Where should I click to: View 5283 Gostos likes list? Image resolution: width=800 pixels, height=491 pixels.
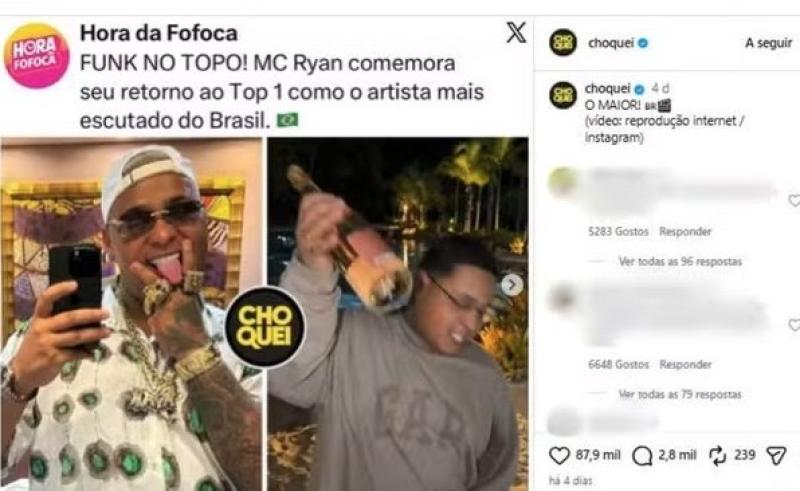618,232
